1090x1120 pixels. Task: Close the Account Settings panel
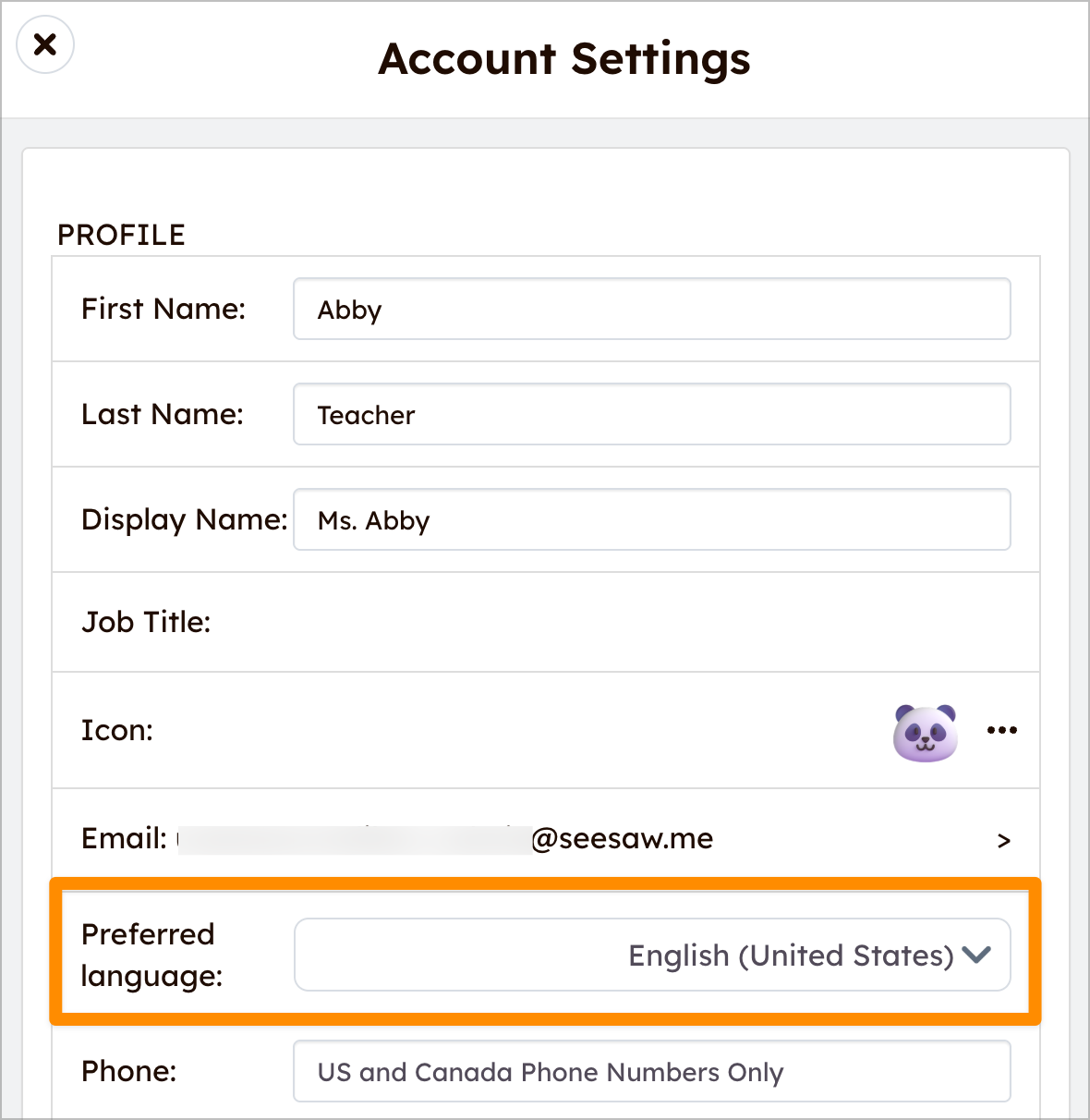(45, 44)
